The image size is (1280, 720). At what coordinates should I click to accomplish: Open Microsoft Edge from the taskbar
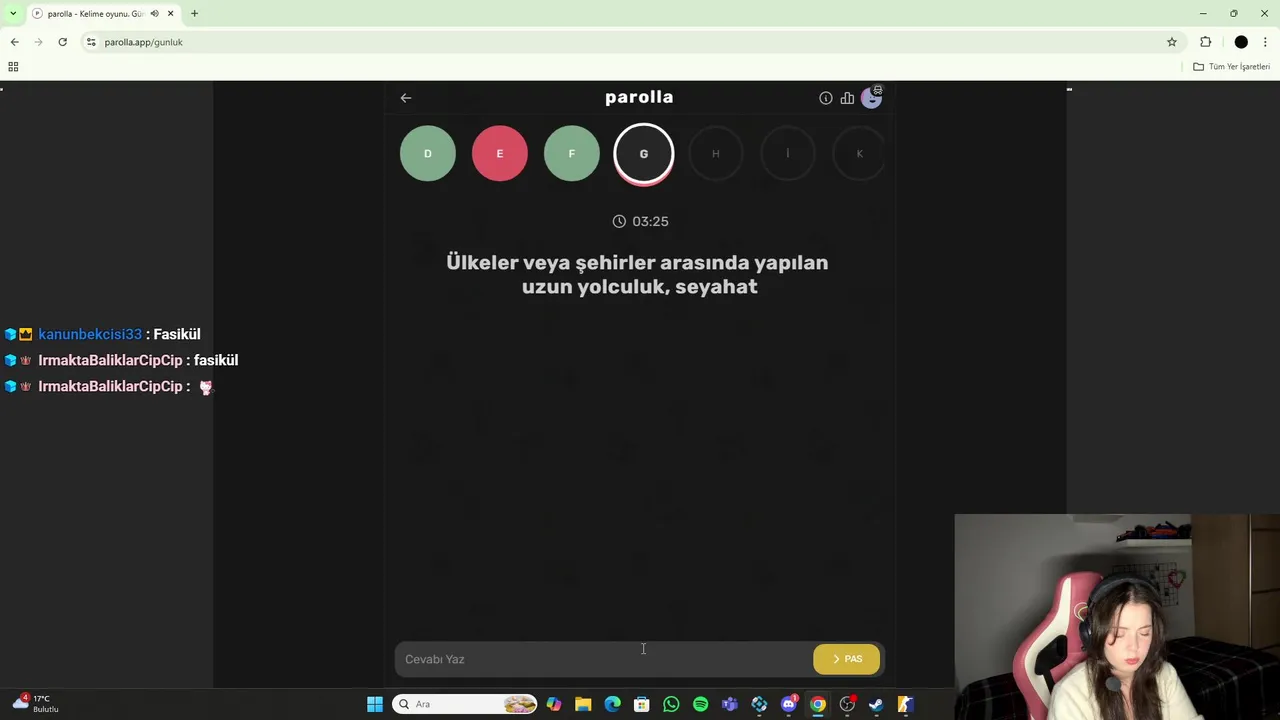tap(612, 704)
